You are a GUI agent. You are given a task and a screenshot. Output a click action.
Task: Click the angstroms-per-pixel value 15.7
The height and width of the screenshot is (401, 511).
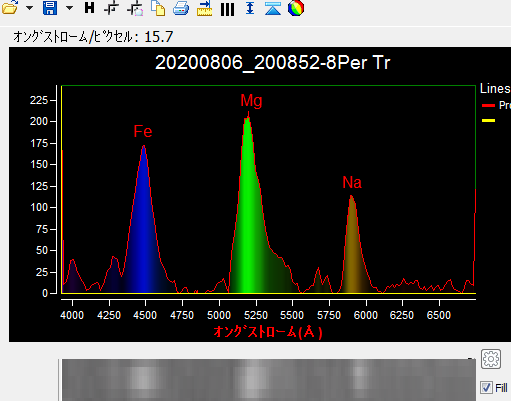159,37
